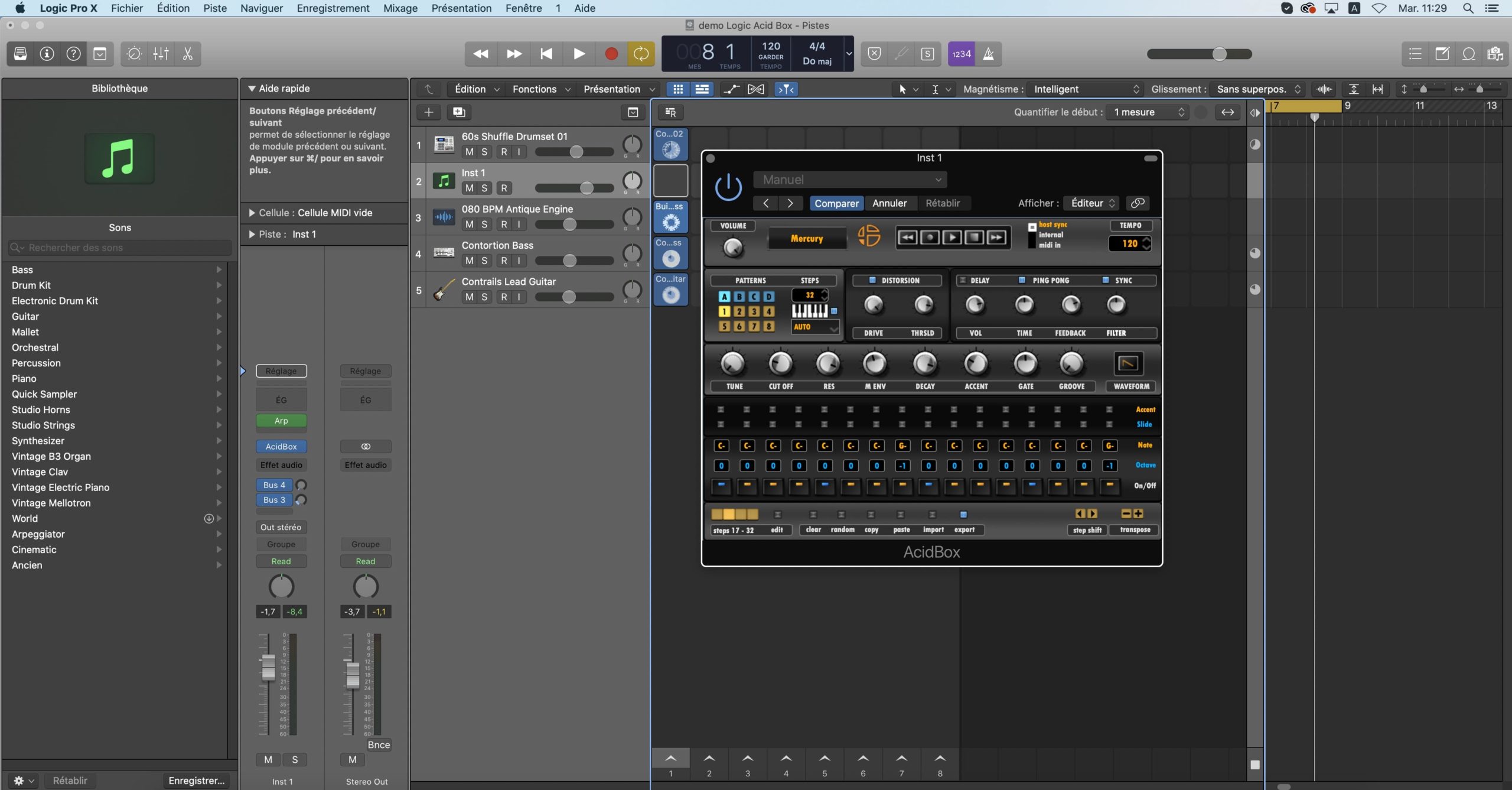Click the Rechercher des sons search field
This screenshot has height=790, width=1512.
coord(120,248)
